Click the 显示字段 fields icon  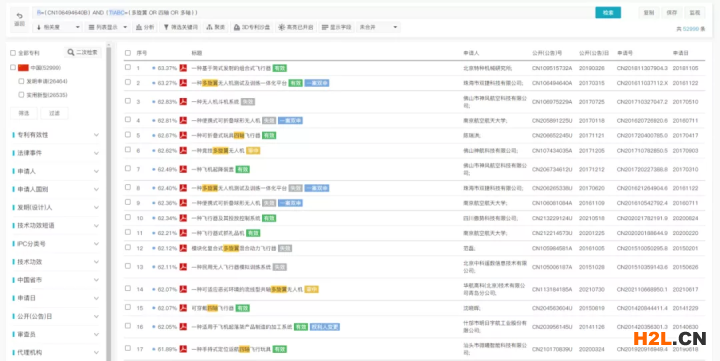pyautogui.click(x=325, y=28)
